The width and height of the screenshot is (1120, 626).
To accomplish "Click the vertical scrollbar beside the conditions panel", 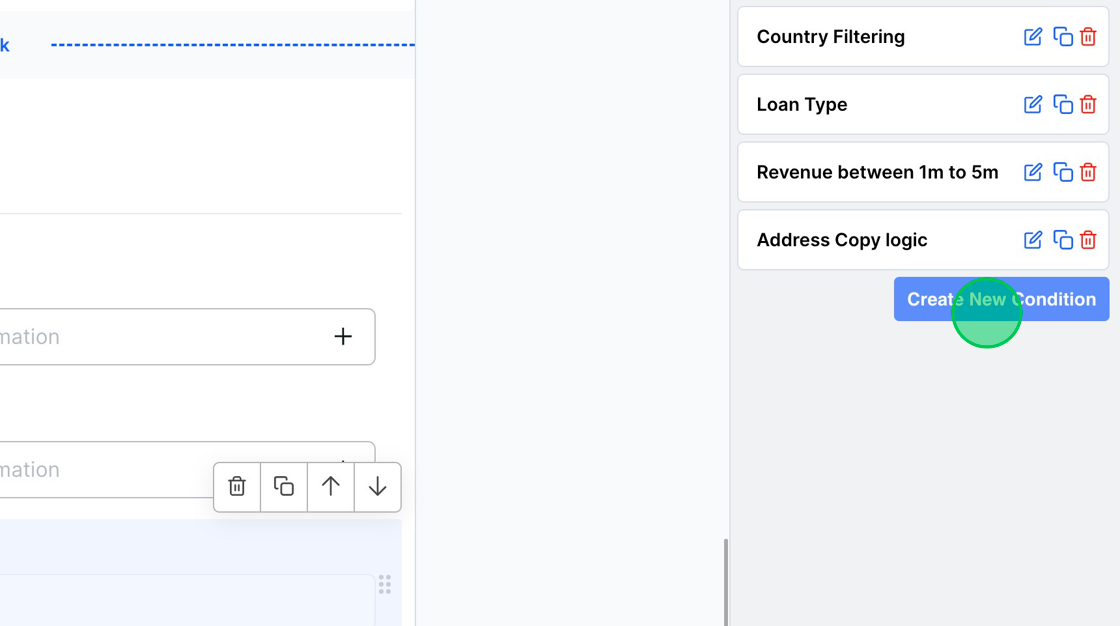I will tap(726, 581).
